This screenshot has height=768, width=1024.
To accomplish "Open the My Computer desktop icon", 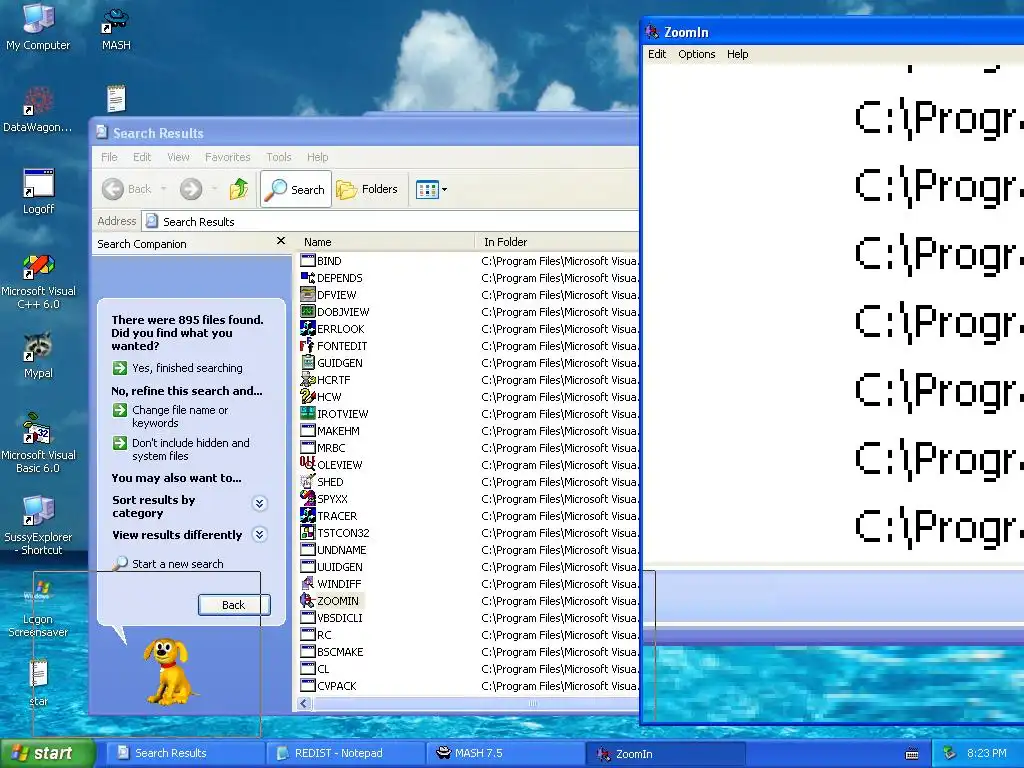I will (x=38, y=26).
